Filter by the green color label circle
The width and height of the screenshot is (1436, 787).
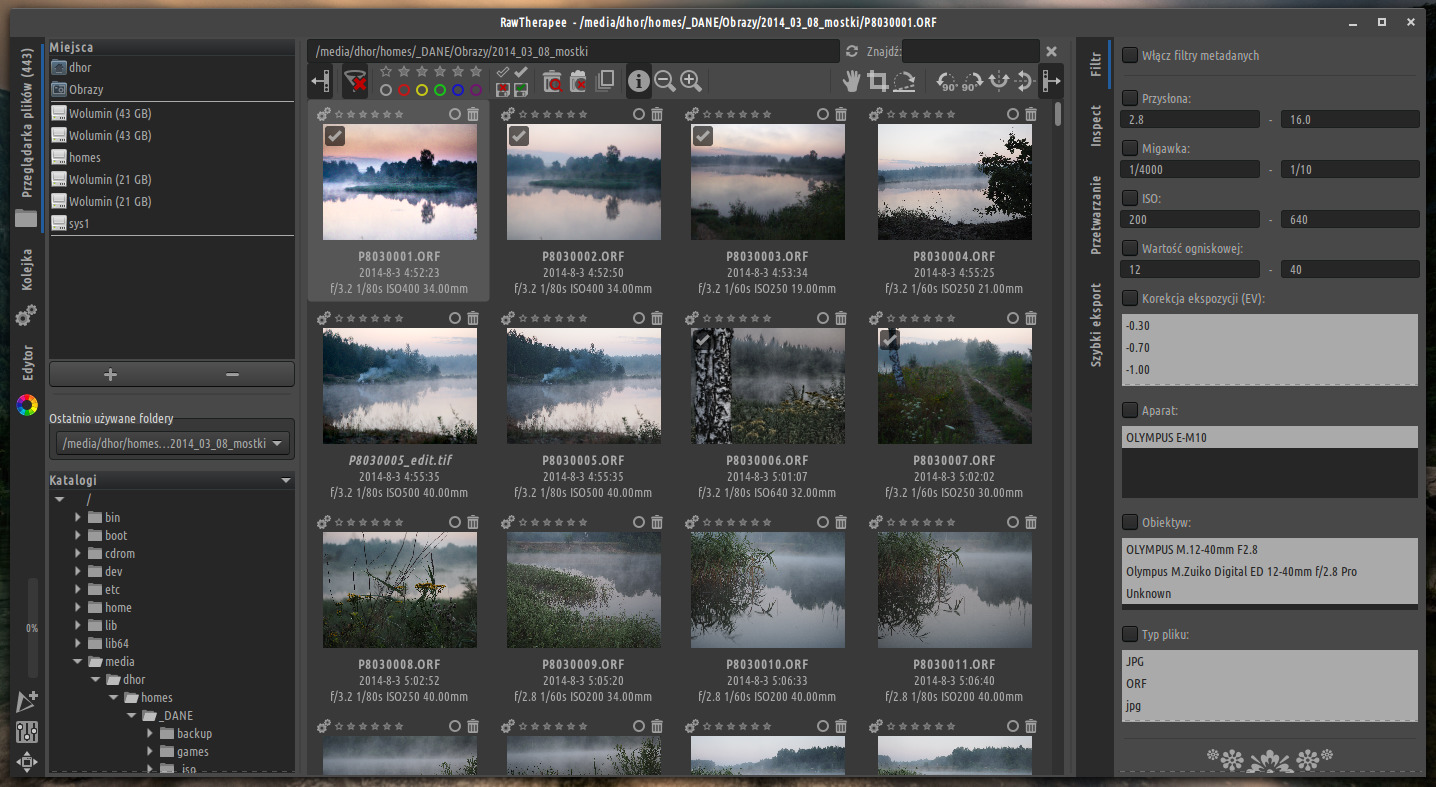pos(440,90)
